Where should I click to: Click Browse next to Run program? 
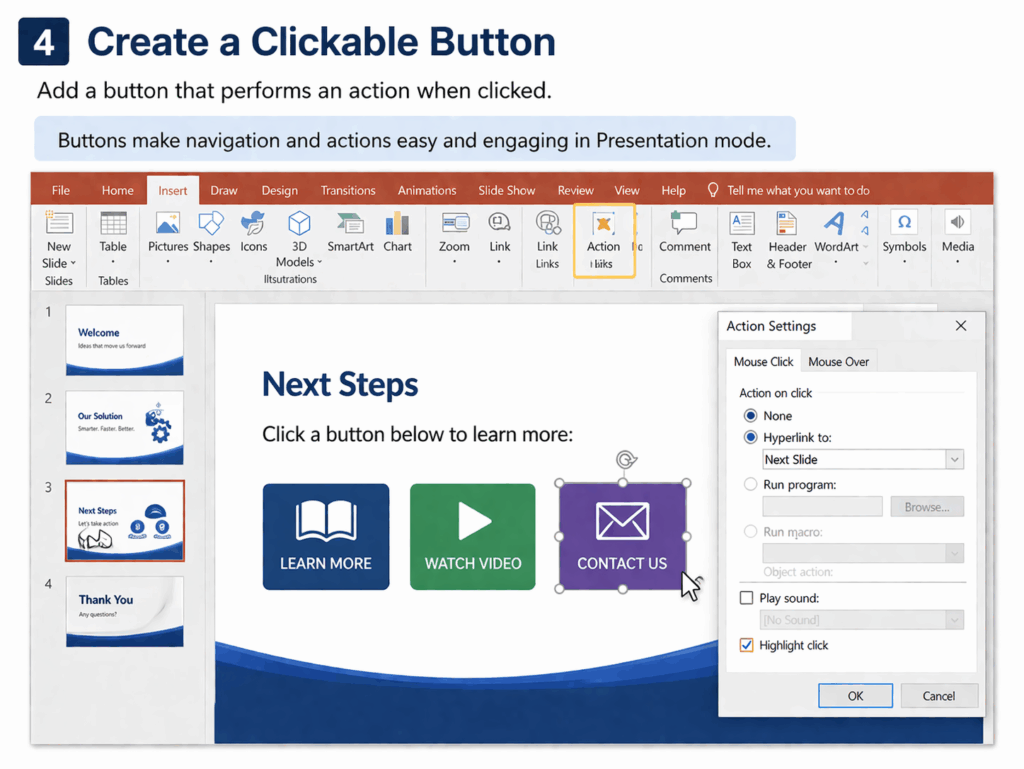coord(927,506)
